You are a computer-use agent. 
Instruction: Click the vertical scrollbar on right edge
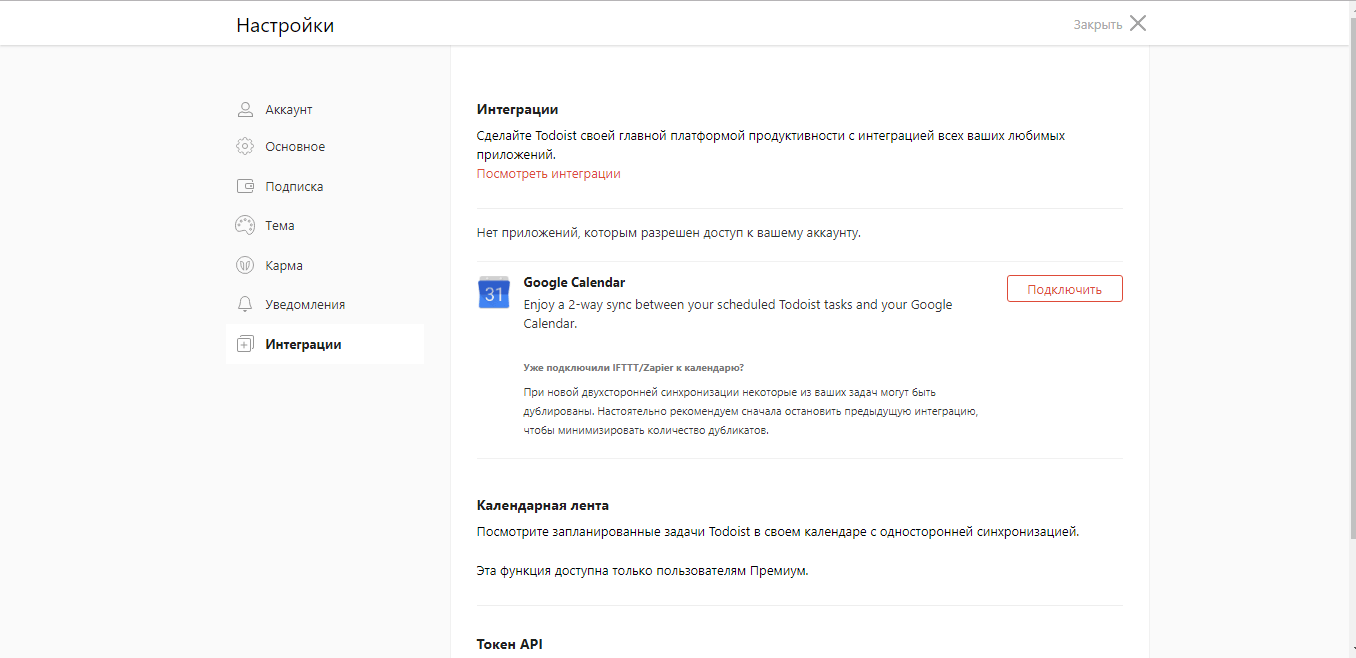click(1350, 300)
